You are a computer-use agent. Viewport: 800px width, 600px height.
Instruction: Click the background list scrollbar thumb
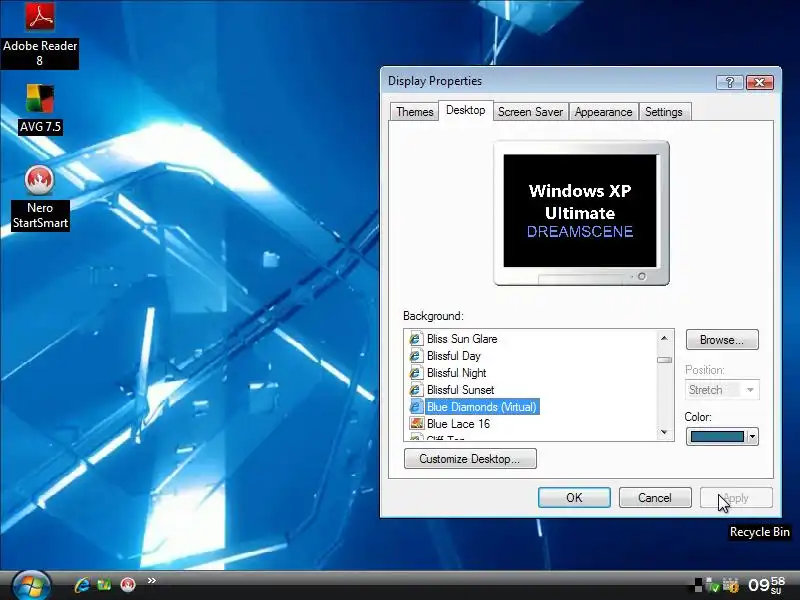[664, 360]
